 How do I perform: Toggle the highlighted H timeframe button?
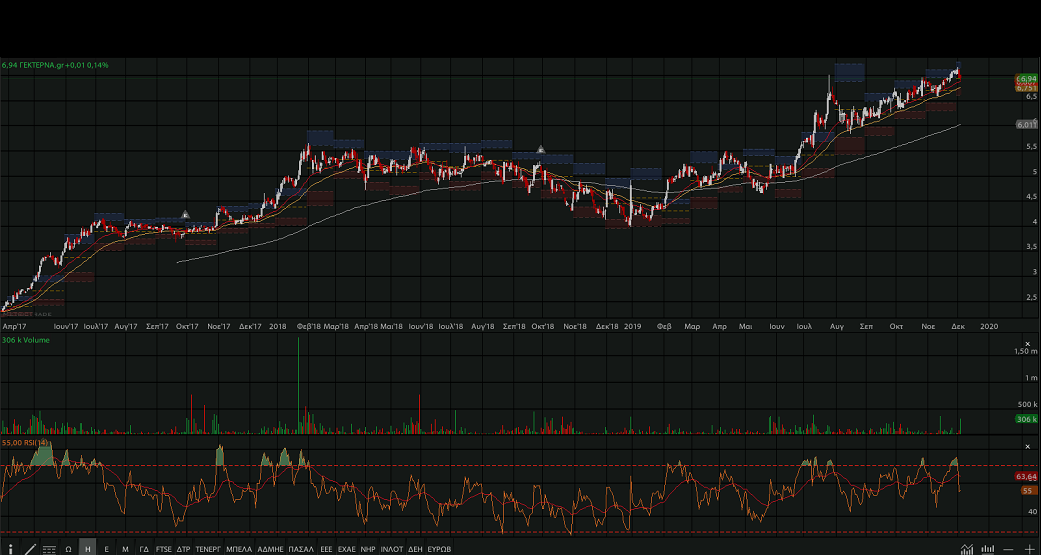88,549
